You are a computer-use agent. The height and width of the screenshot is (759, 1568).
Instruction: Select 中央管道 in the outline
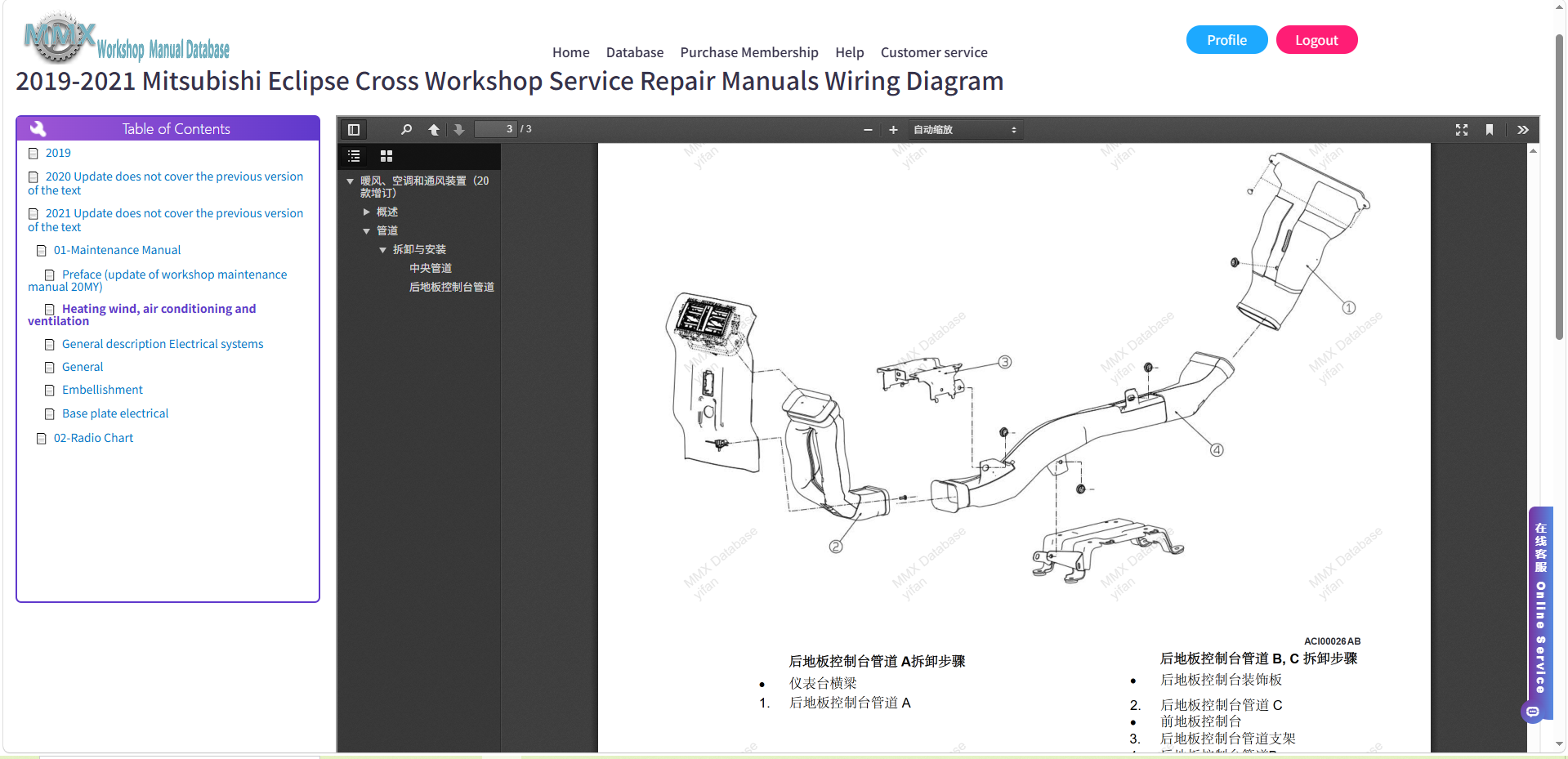coord(431,268)
